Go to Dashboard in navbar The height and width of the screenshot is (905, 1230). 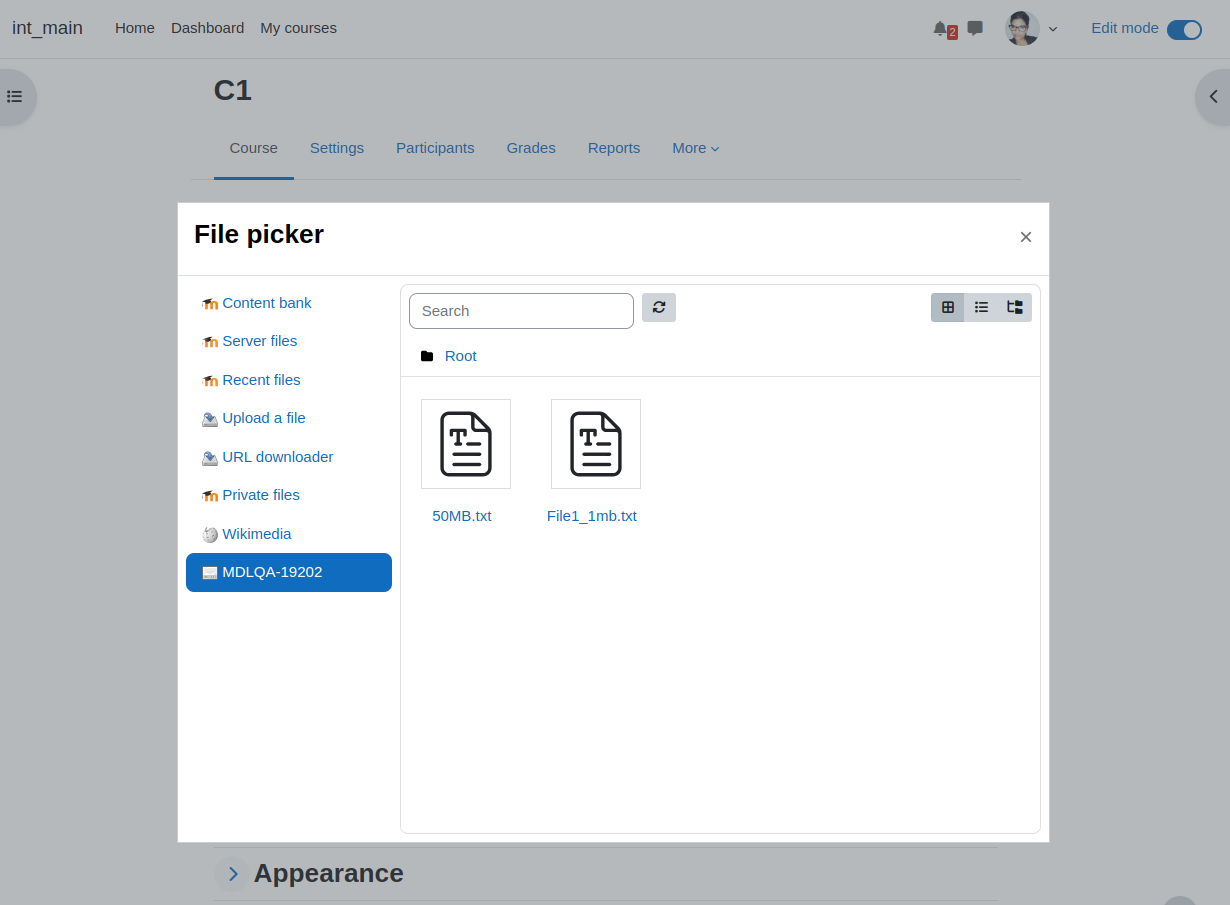point(207,28)
